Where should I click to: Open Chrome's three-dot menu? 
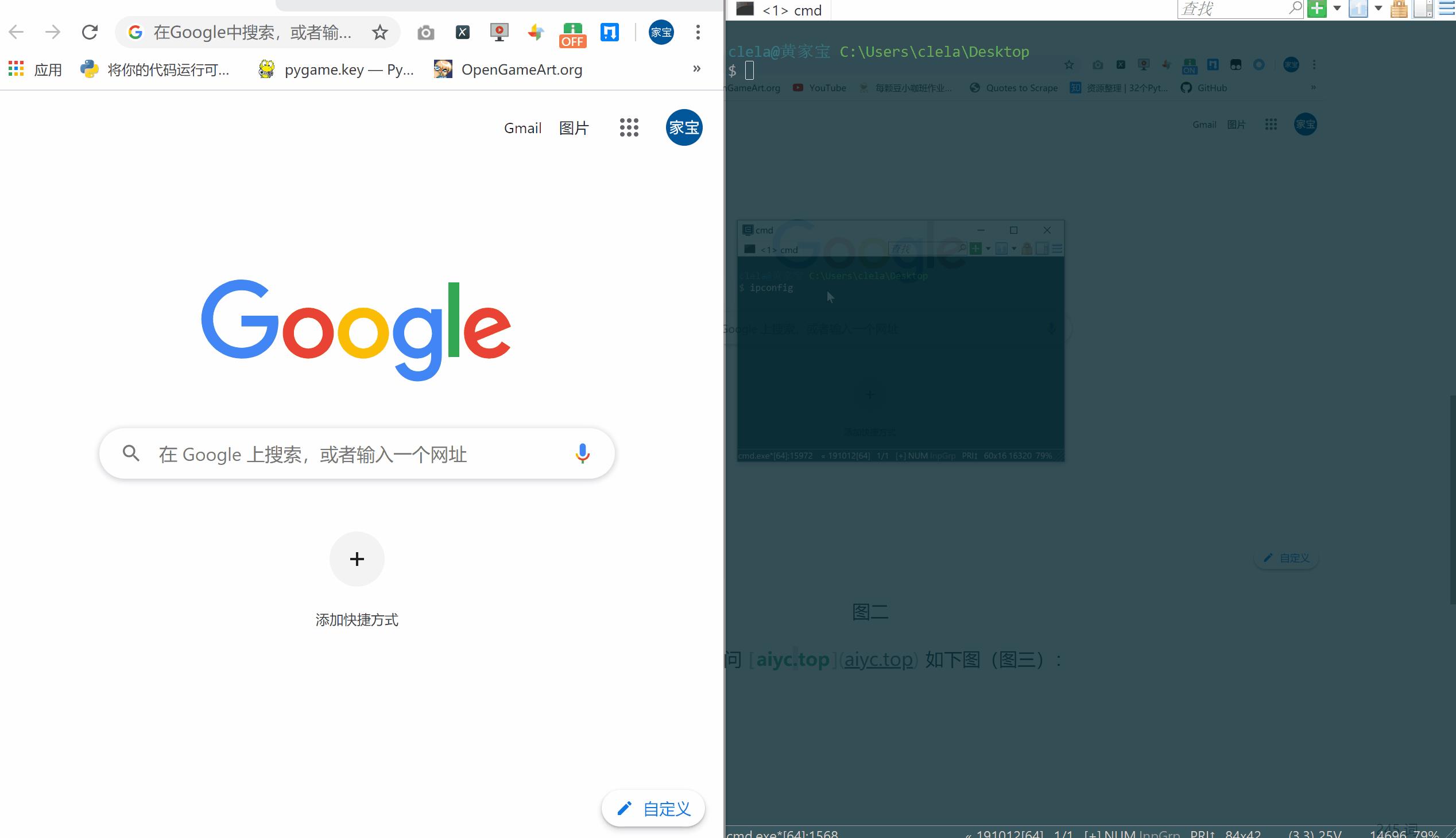tap(698, 32)
